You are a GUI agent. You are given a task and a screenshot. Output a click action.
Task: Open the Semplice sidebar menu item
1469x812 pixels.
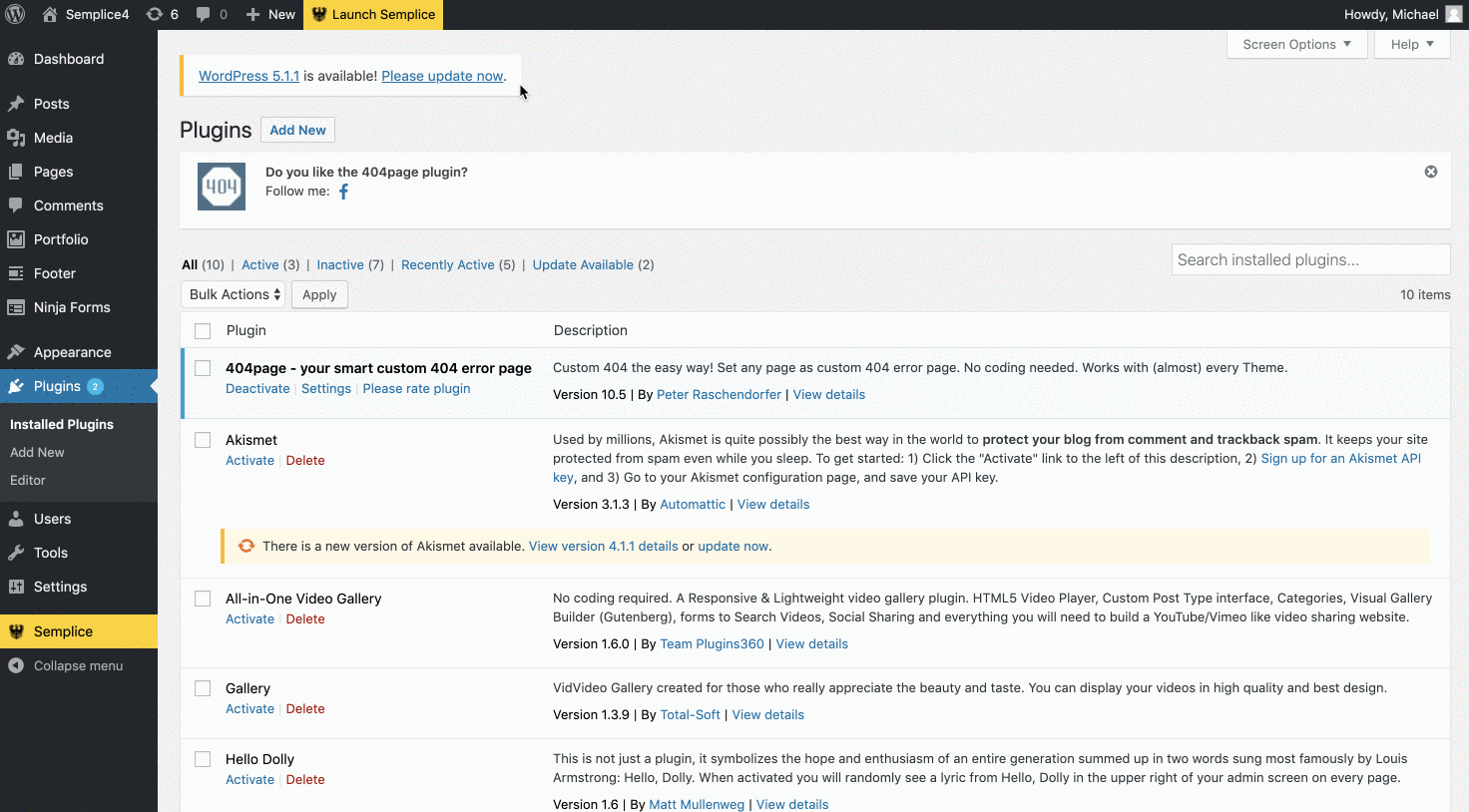[63, 631]
